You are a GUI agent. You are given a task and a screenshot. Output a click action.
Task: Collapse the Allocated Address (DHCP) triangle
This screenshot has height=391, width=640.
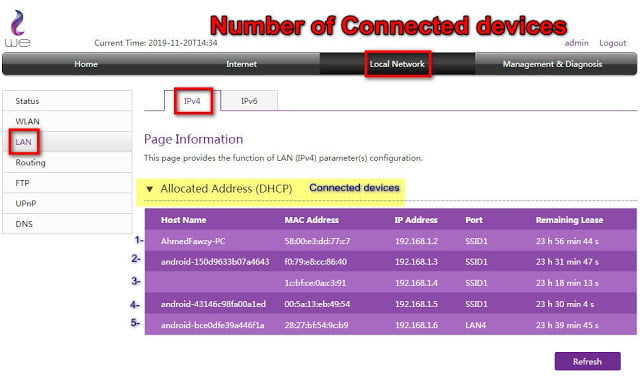point(149,189)
